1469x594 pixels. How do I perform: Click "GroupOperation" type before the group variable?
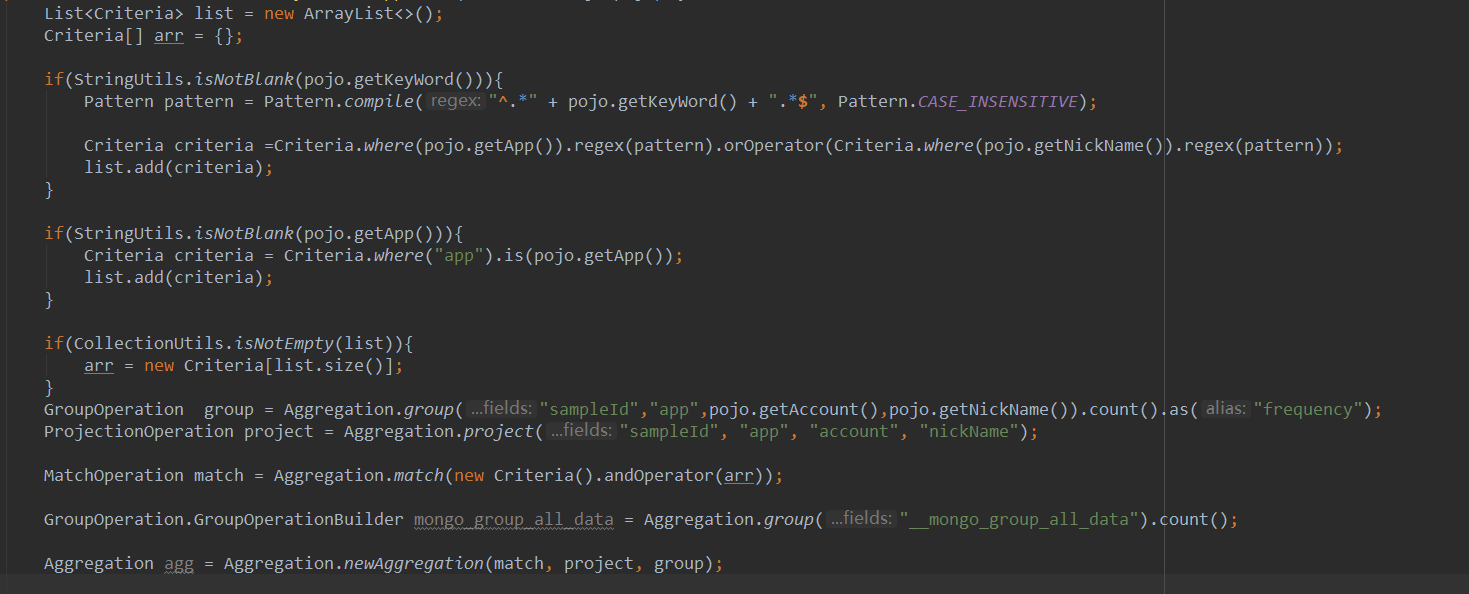113,409
